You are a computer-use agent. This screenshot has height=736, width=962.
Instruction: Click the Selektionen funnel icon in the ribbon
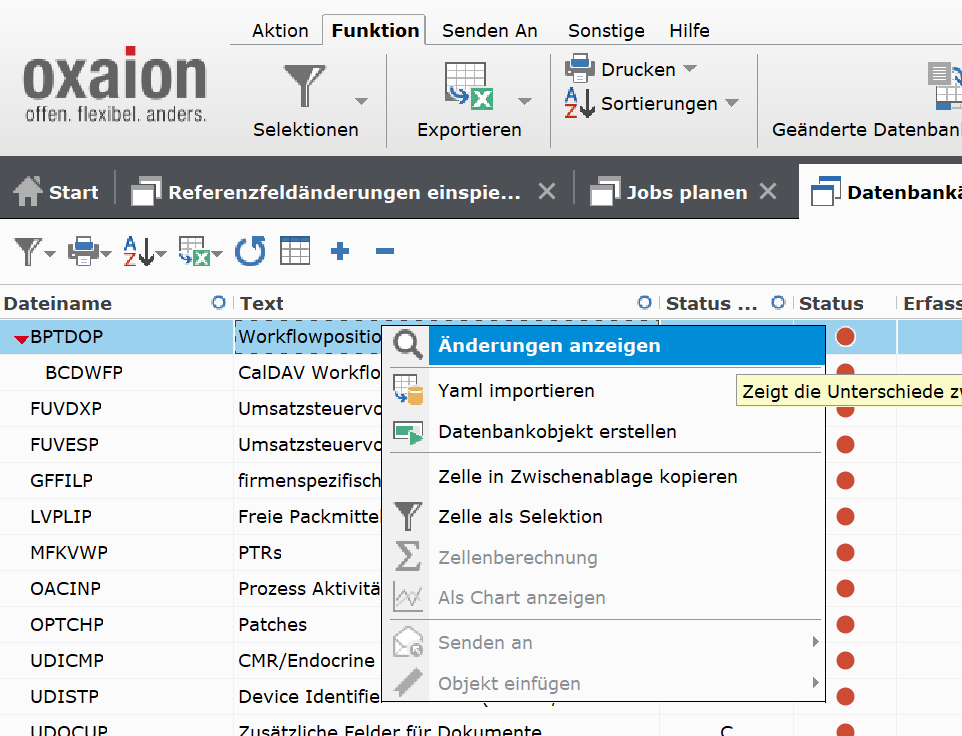[304, 86]
